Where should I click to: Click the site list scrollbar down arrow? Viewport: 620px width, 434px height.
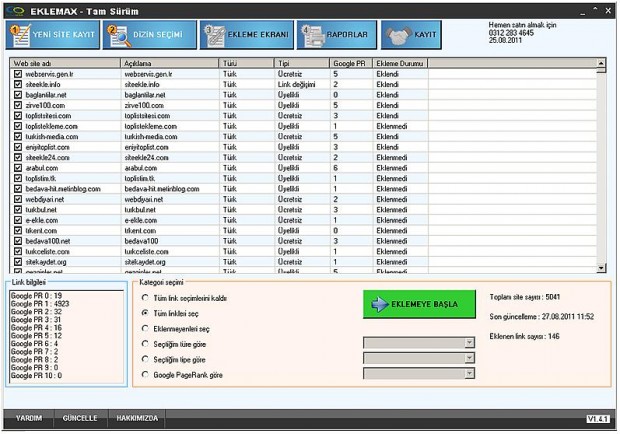pos(601,268)
